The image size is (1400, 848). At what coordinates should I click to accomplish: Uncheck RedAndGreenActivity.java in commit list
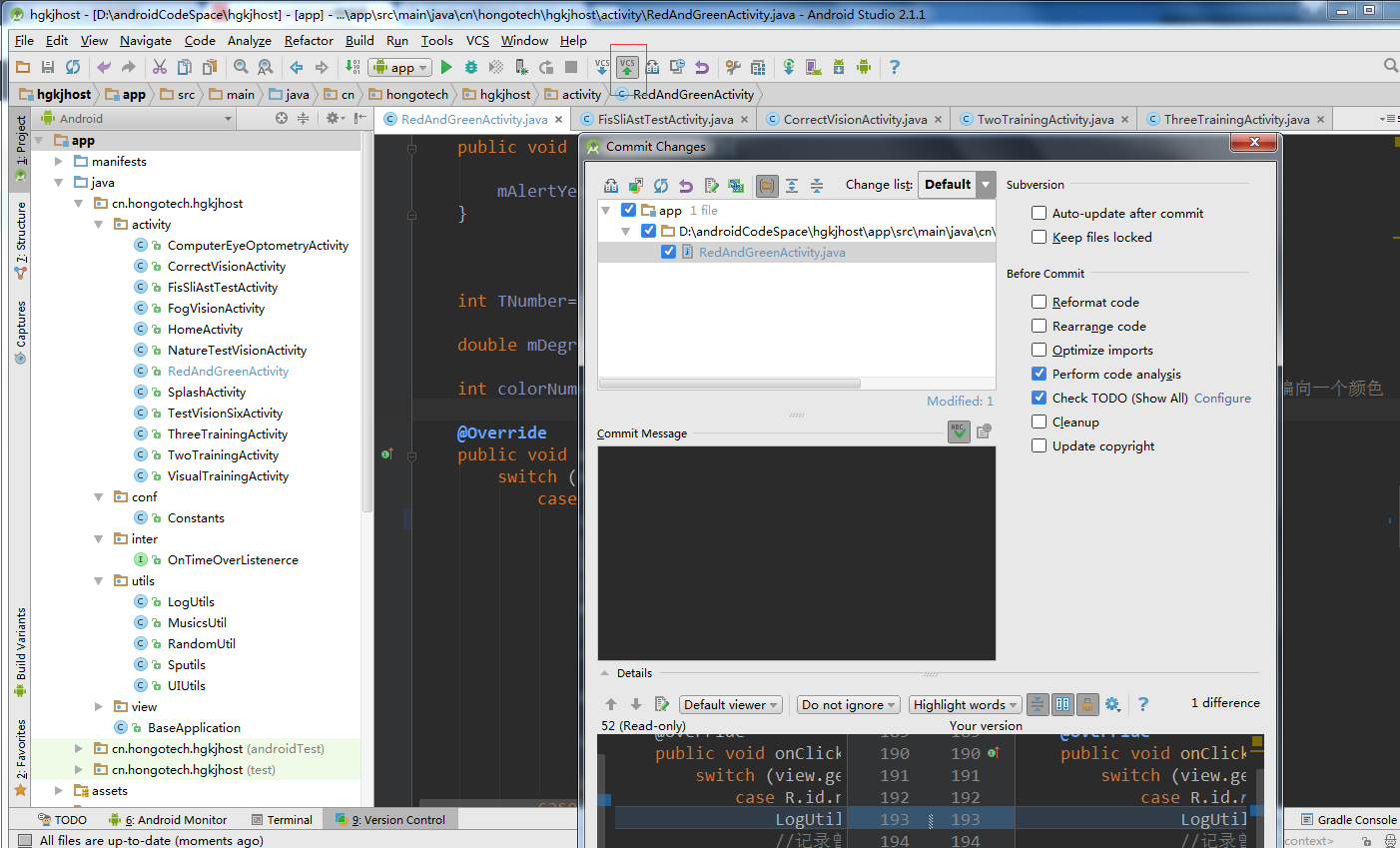click(x=669, y=252)
